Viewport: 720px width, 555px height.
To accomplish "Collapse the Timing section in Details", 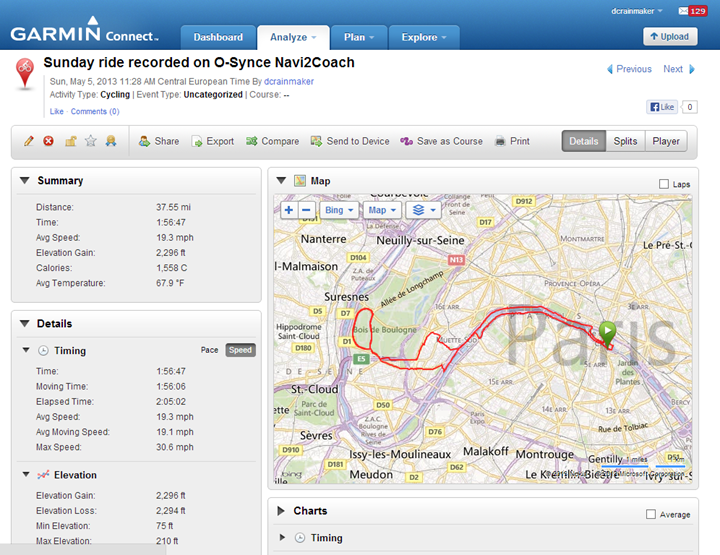I will (x=26, y=350).
